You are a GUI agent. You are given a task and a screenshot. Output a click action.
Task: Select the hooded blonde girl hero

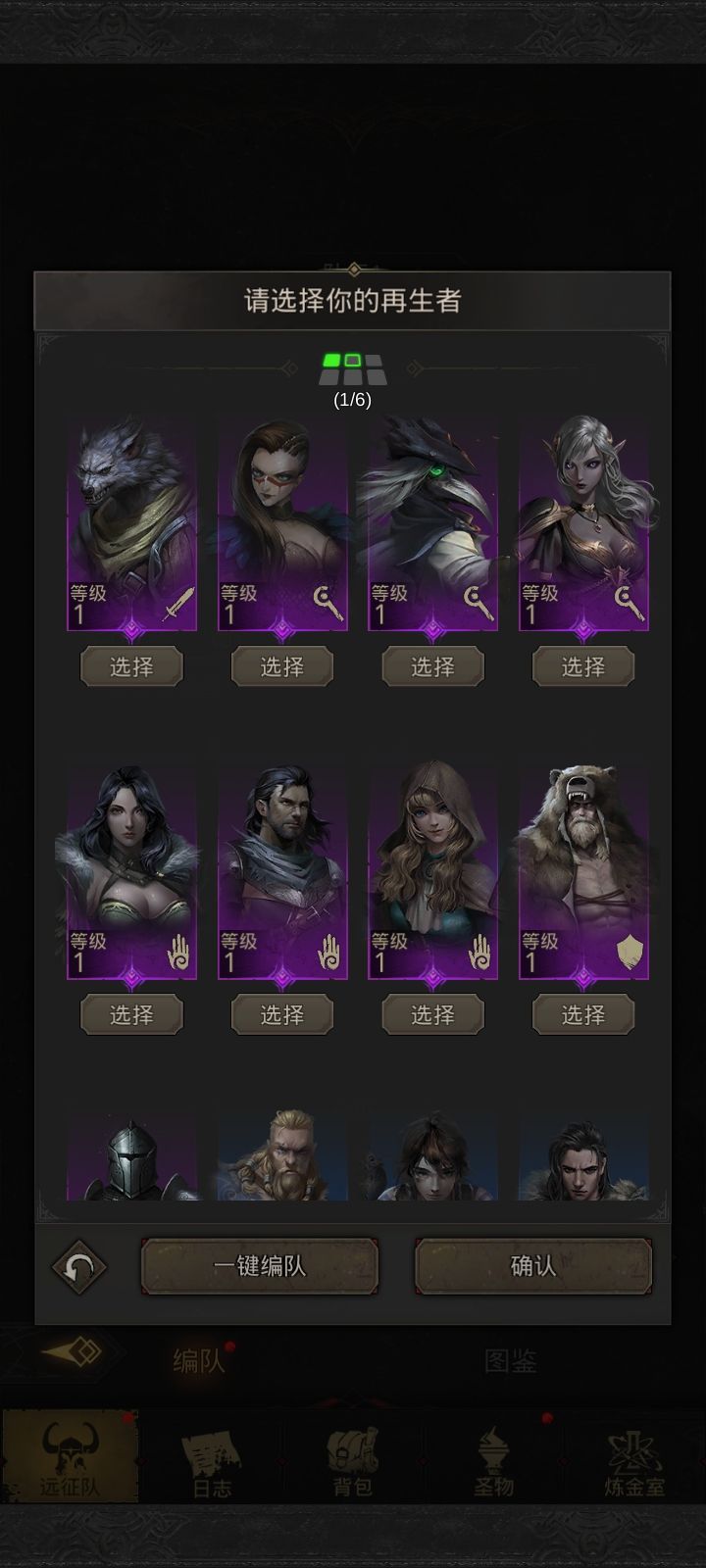pyautogui.click(x=432, y=1014)
